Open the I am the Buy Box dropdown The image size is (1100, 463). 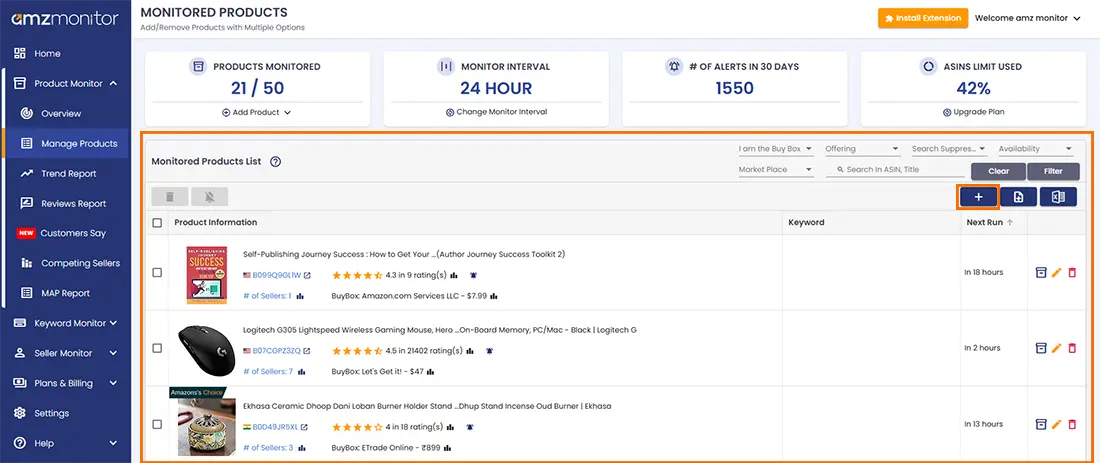(x=776, y=149)
